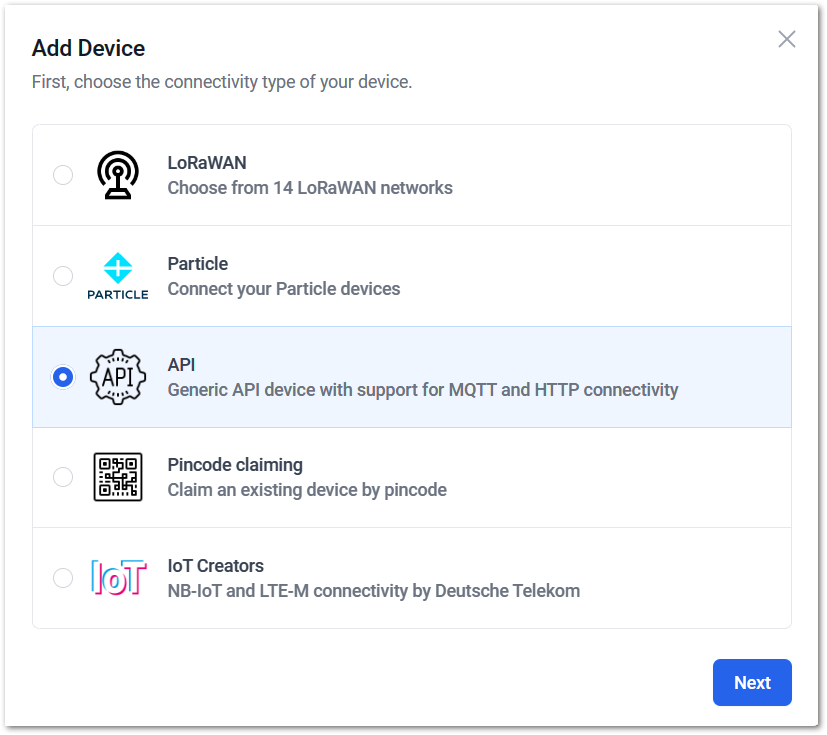827x735 pixels.
Task: Select the Pincode claiming radio button
Action: pyautogui.click(x=63, y=477)
